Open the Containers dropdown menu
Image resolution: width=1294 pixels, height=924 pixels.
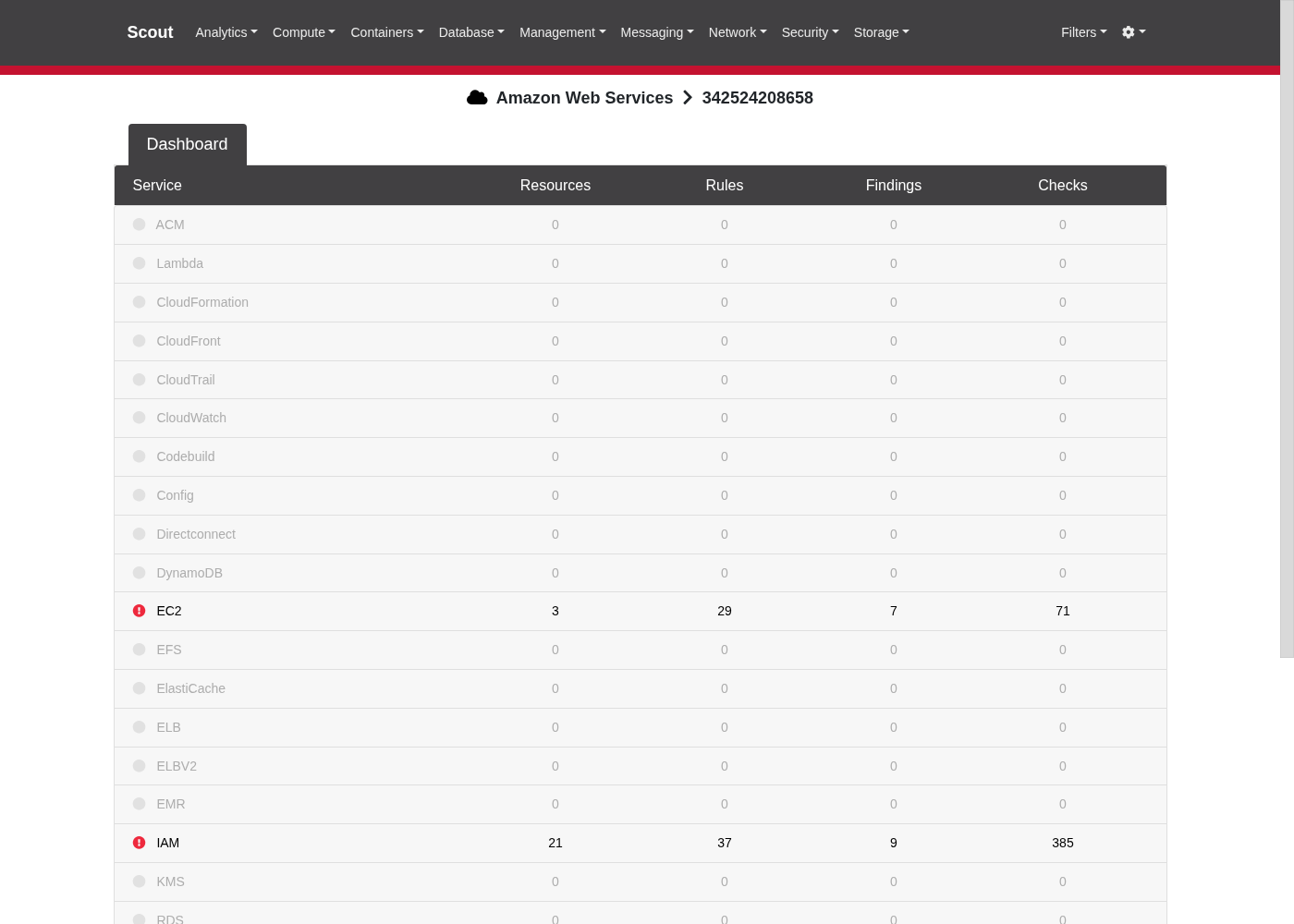(387, 32)
